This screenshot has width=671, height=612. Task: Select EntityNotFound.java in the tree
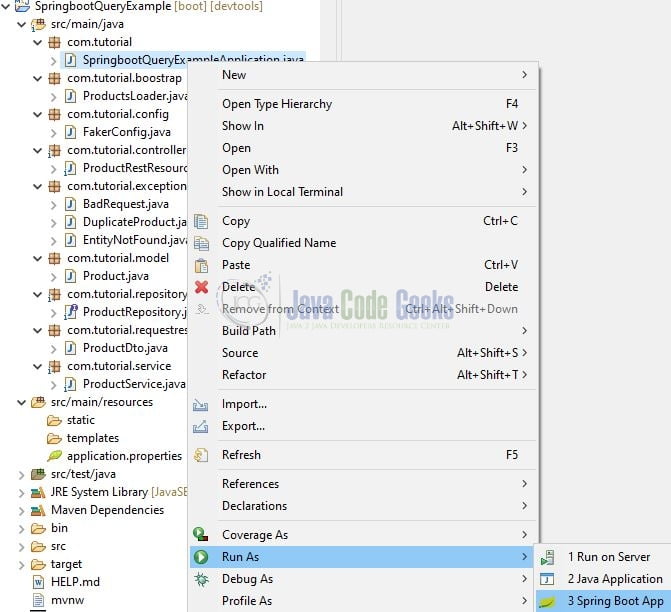(x=135, y=240)
